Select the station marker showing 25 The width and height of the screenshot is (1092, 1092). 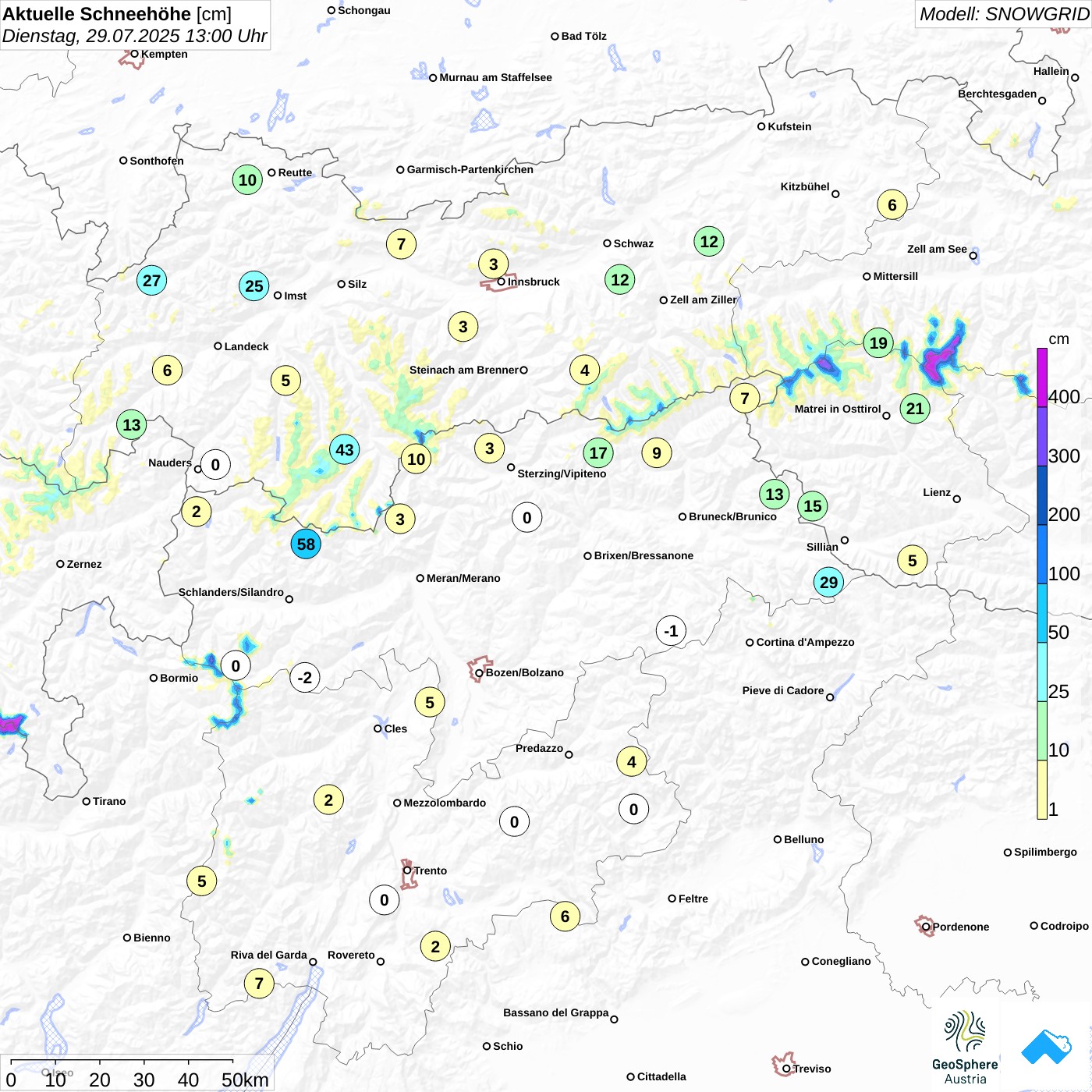(x=254, y=286)
